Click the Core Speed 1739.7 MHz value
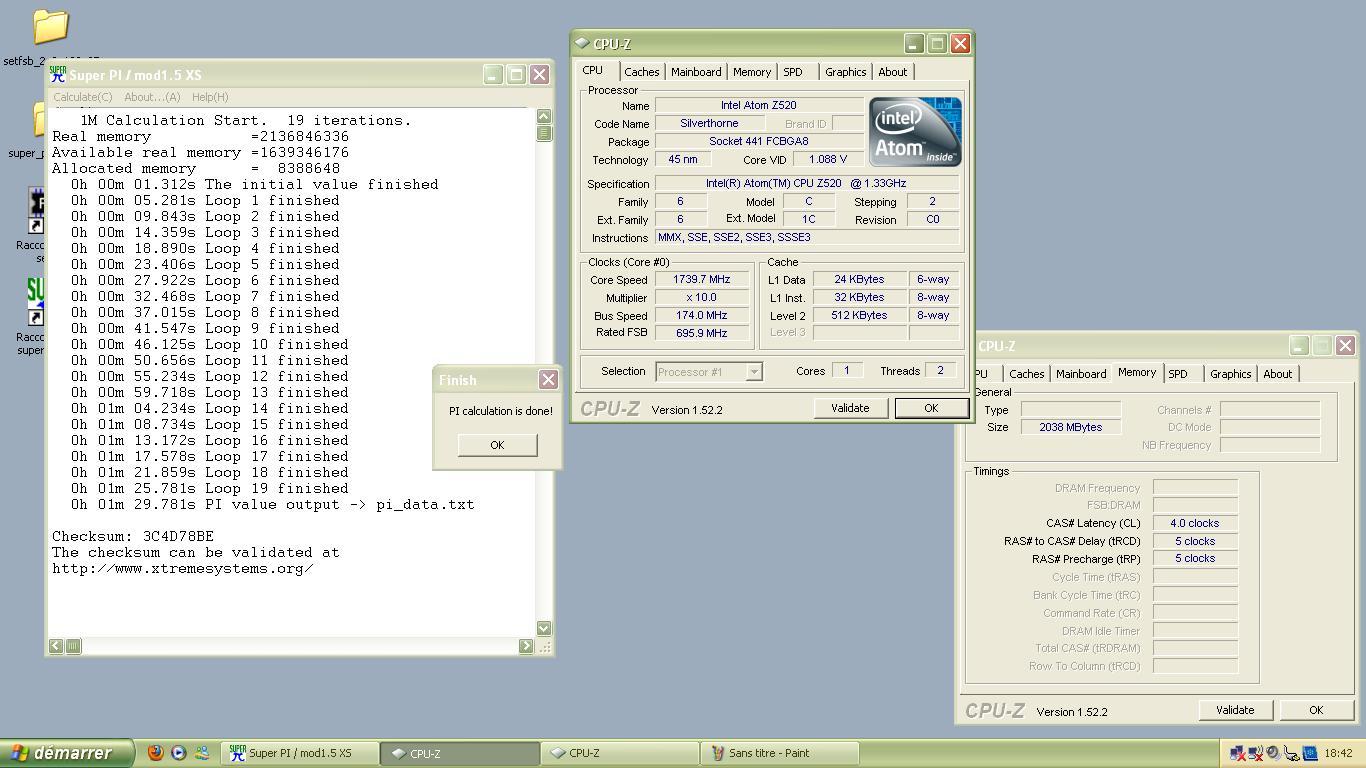 pos(702,280)
